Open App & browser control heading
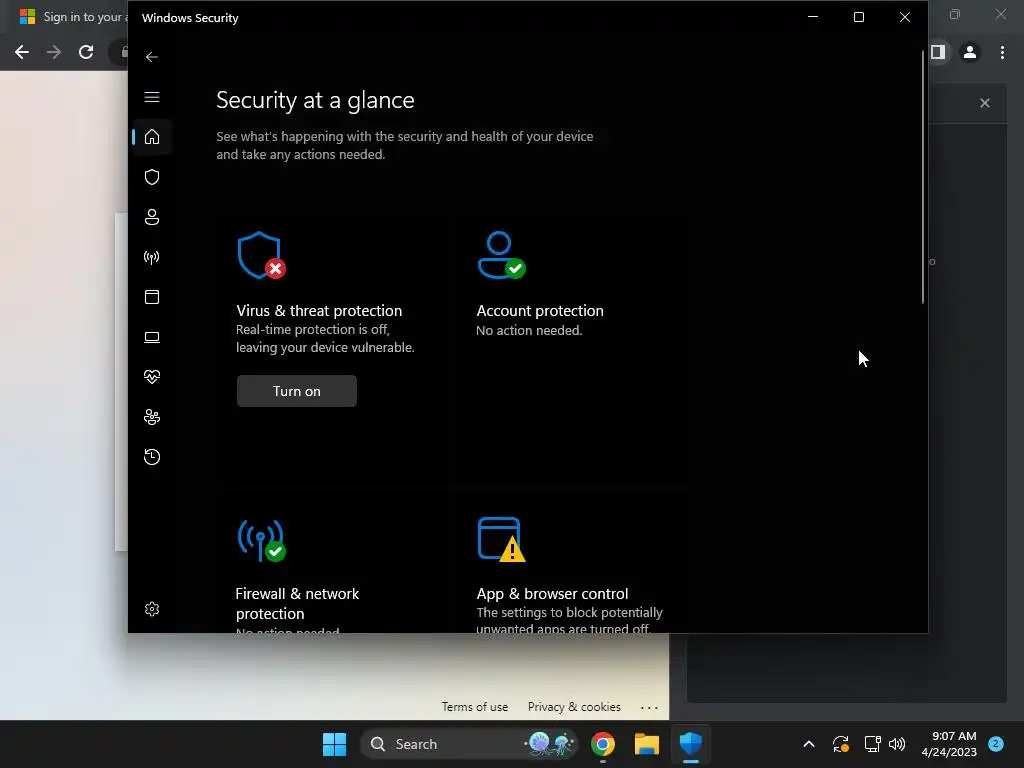The height and width of the screenshot is (768, 1024). pyautogui.click(x=552, y=594)
